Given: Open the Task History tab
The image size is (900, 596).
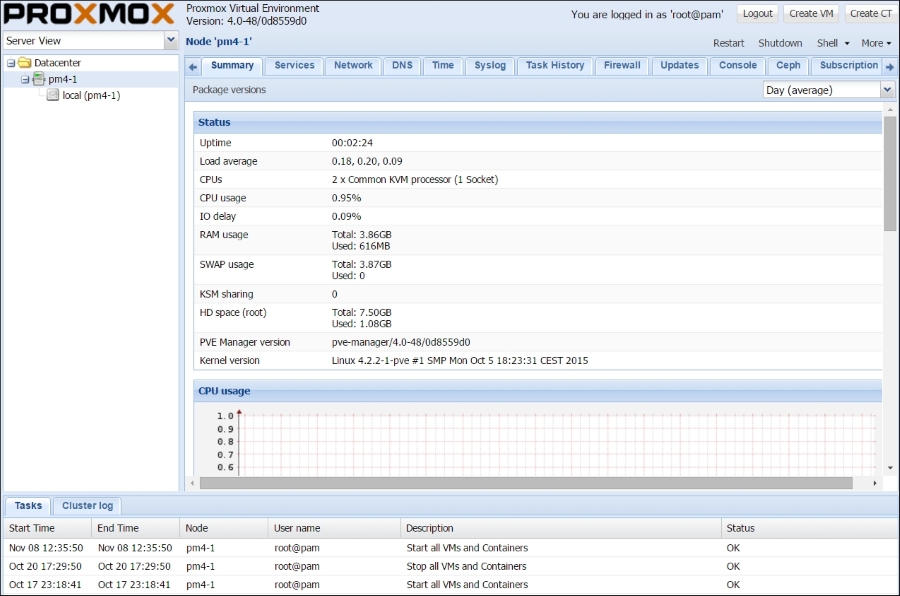Looking at the screenshot, I should [555, 65].
